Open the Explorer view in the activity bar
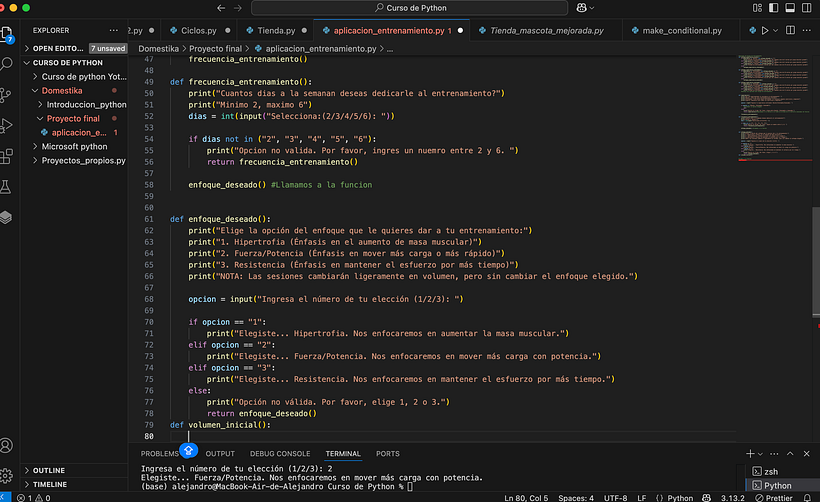Image resolution: width=820 pixels, height=502 pixels. pos(7,35)
